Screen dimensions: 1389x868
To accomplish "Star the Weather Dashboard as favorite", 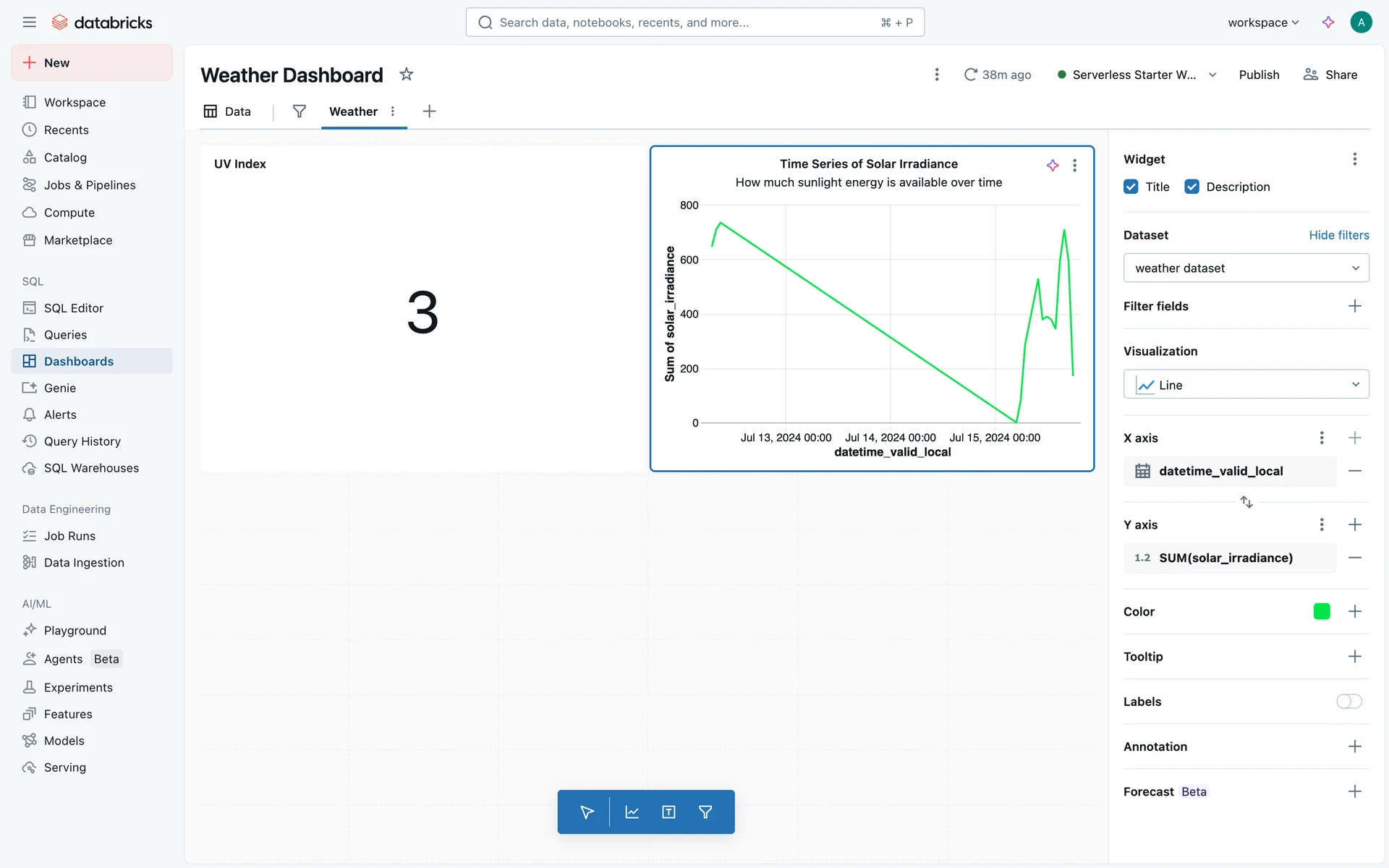I will click(407, 75).
